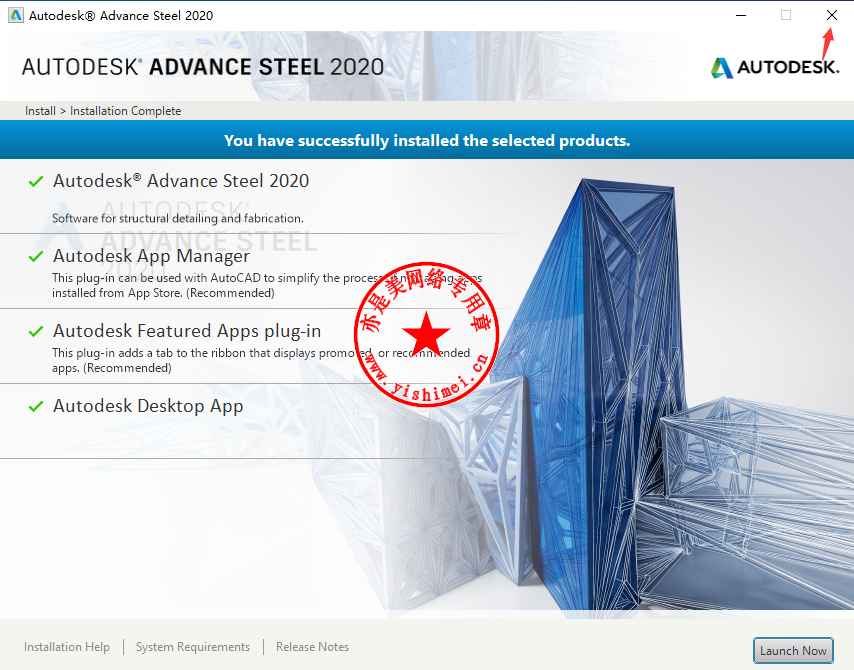854x670 pixels.
Task: Click the green checkmark beside Autodesk App Manager
Action: click(36, 256)
